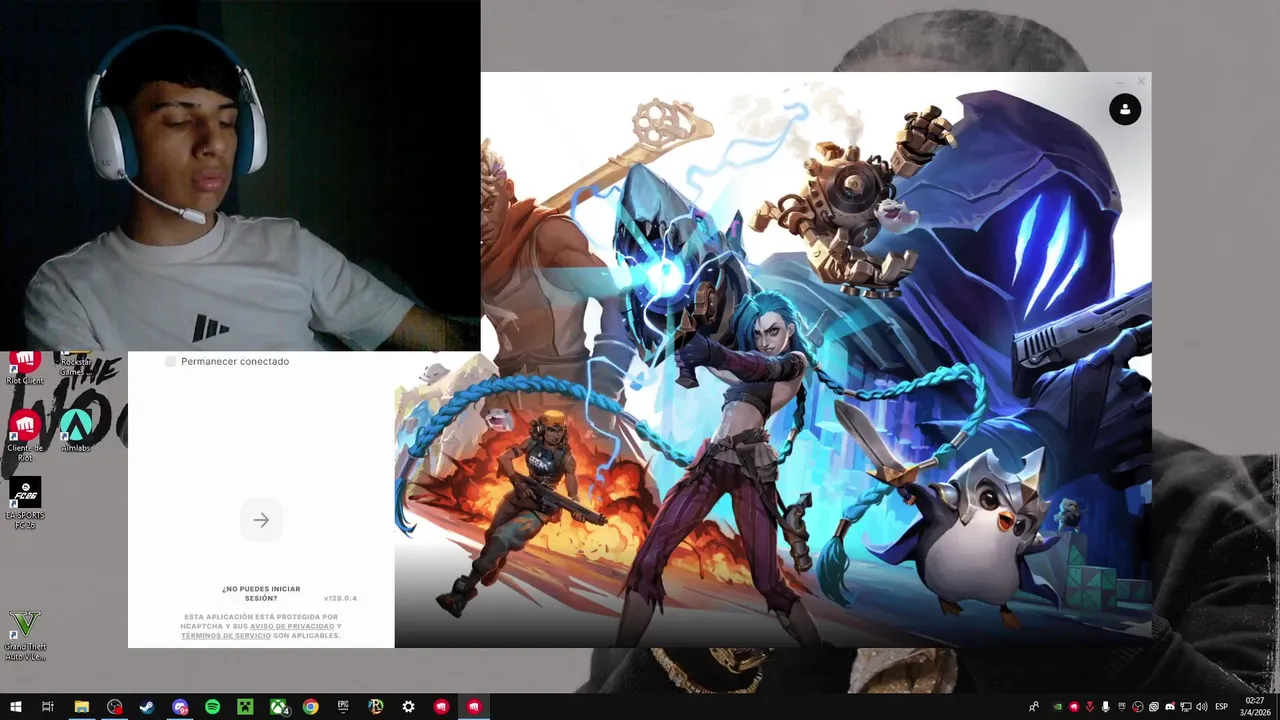This screenshot has width=1280, height=720.
Task: Open the Windows Start menu
Action: point(16,706)
